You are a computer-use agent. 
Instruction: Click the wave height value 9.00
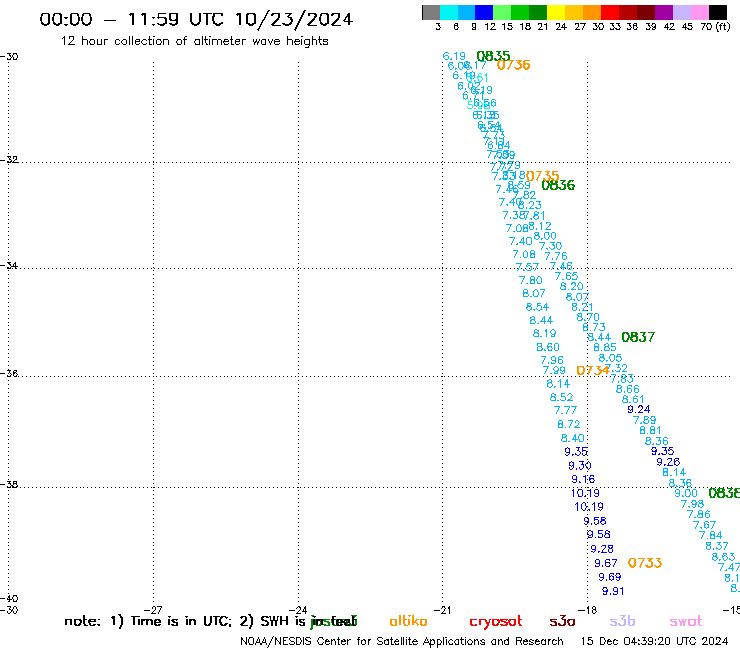pos(686,493)
